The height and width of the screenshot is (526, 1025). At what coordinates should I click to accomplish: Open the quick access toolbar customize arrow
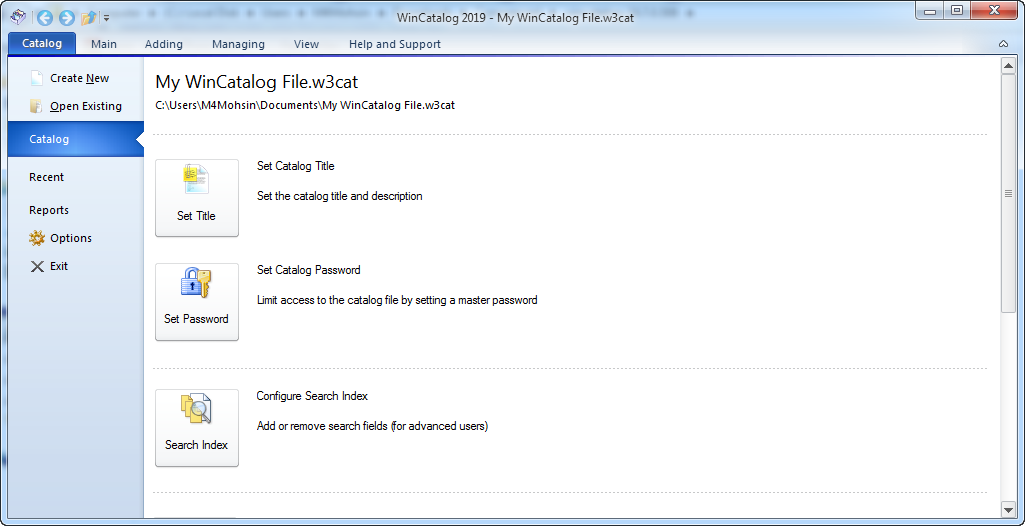coord(106,18)
